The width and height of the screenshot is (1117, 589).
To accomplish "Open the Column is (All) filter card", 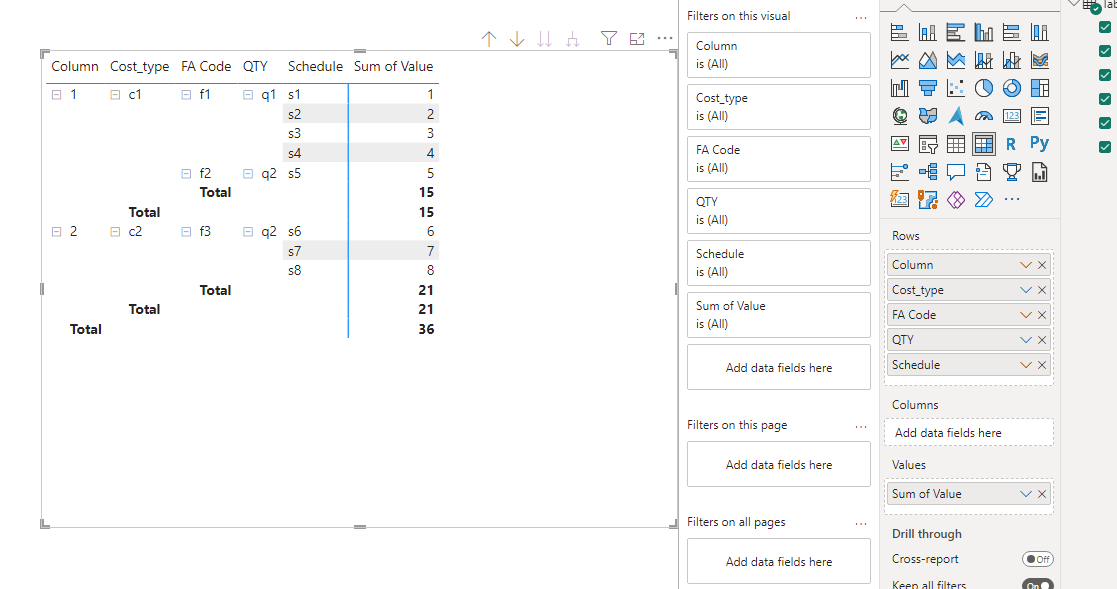I will 779,55.
